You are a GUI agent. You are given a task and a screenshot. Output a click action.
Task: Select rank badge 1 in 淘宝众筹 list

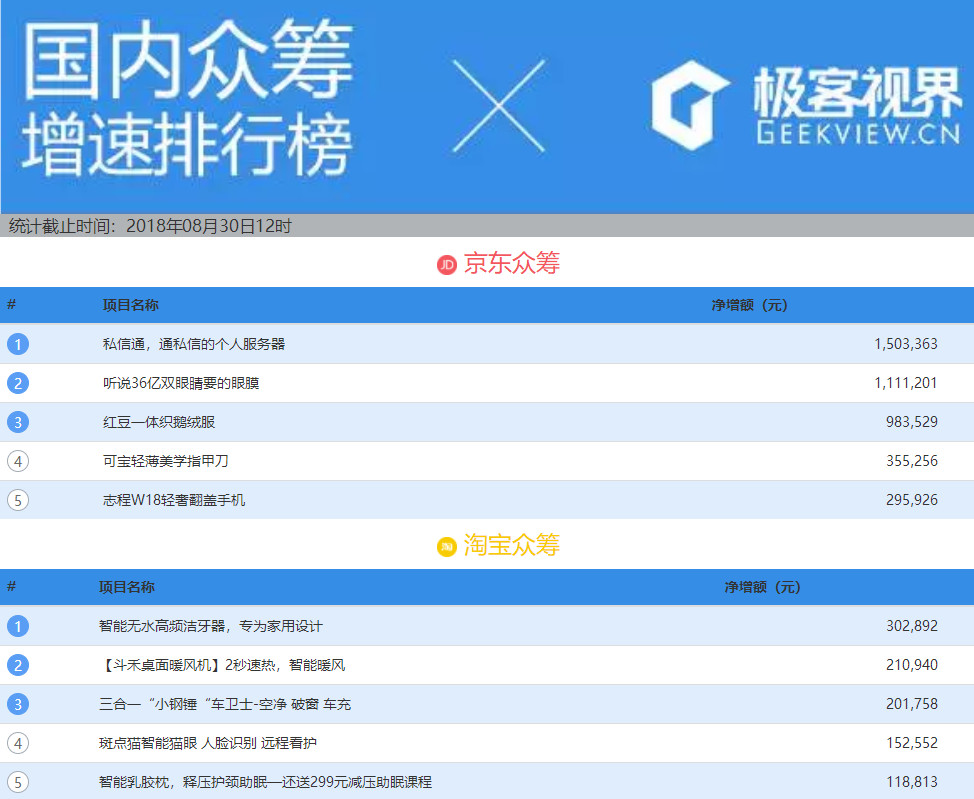pyautogui.click(x=17, y=626)
